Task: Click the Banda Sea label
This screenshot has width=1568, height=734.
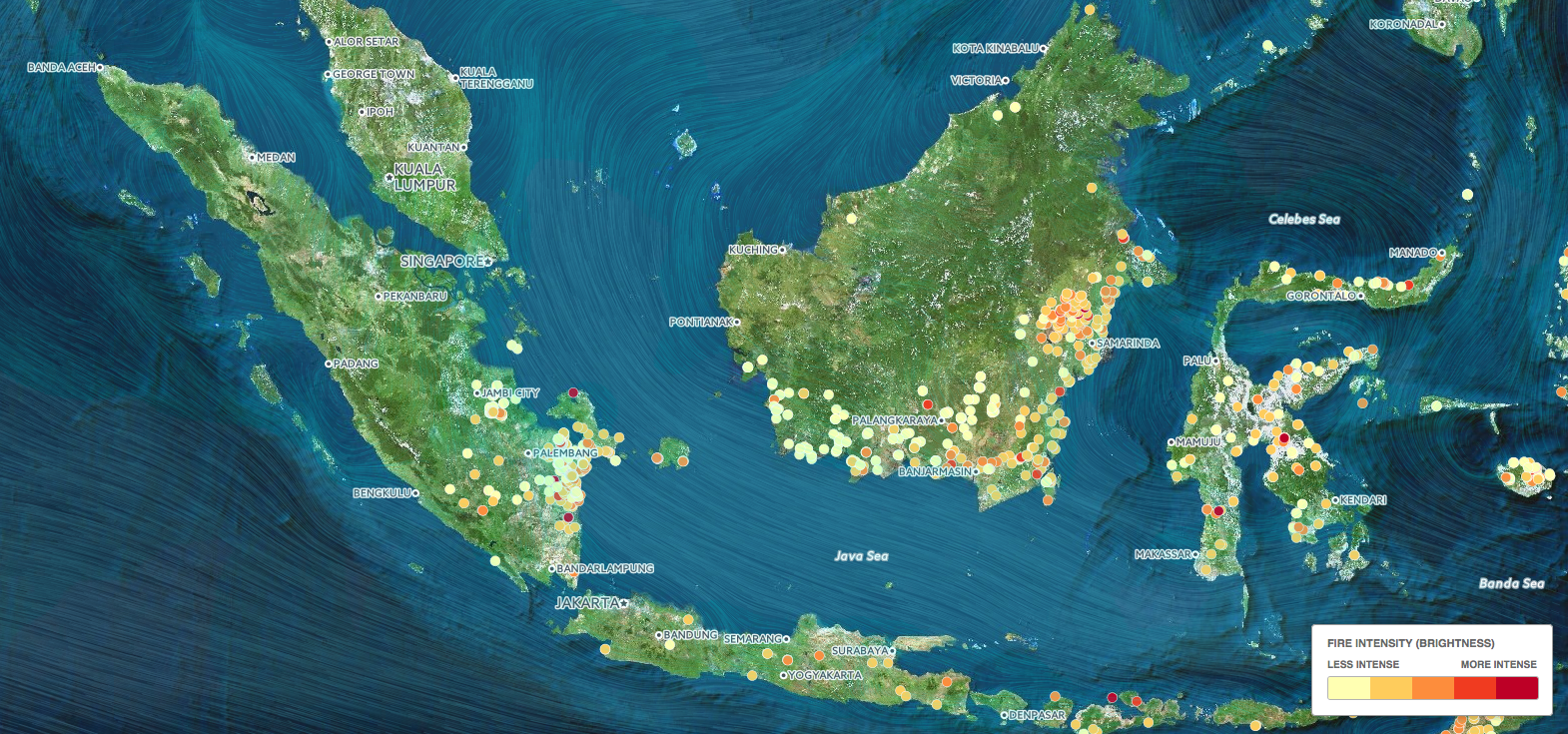Action: 1511,583
